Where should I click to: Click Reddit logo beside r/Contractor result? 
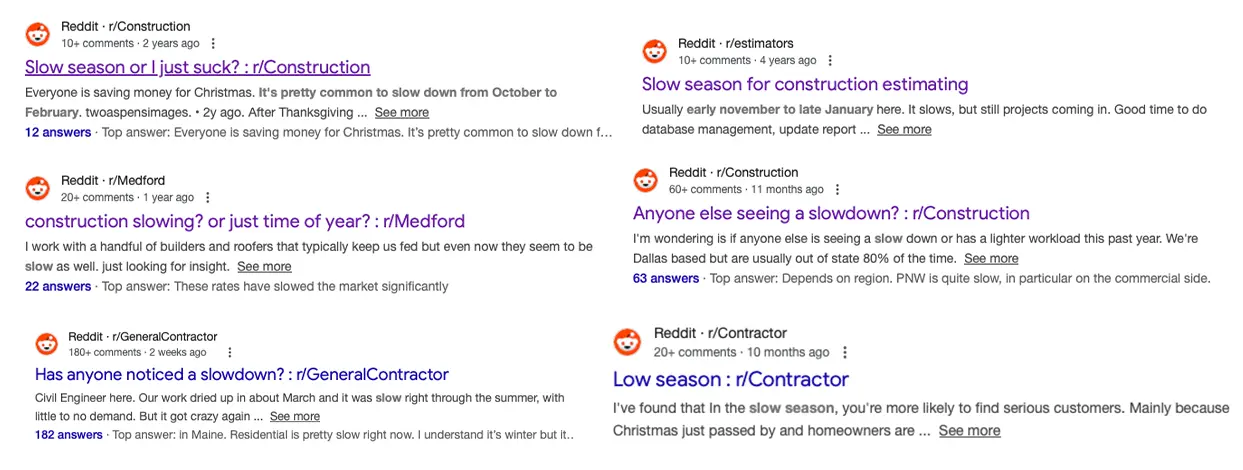click(627, 342)
